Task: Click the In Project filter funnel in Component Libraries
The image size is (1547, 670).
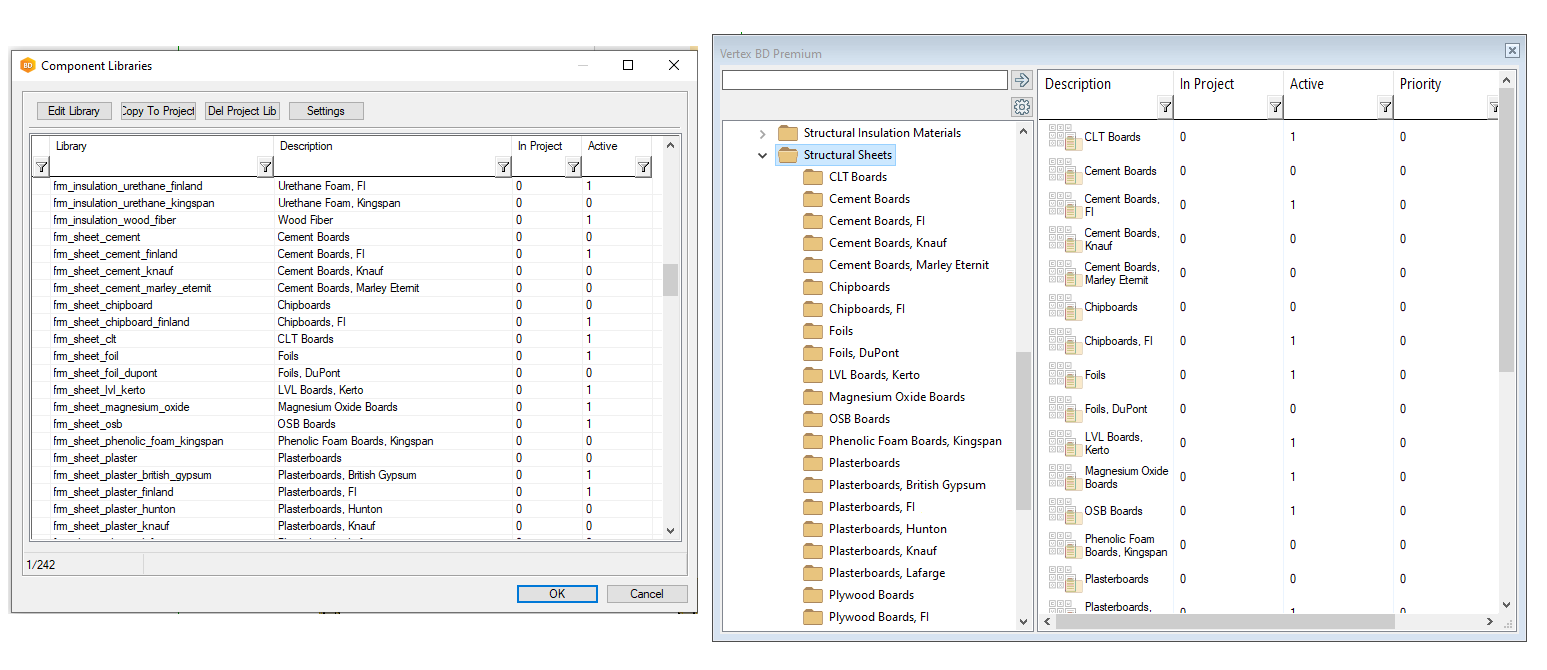Action: tap(573, 167)
